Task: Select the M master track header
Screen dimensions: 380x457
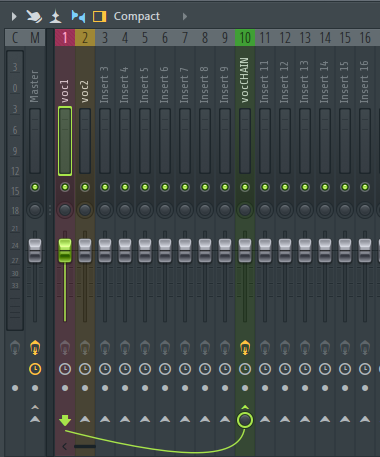Action: pyautogui.click(x=35, y=38)
